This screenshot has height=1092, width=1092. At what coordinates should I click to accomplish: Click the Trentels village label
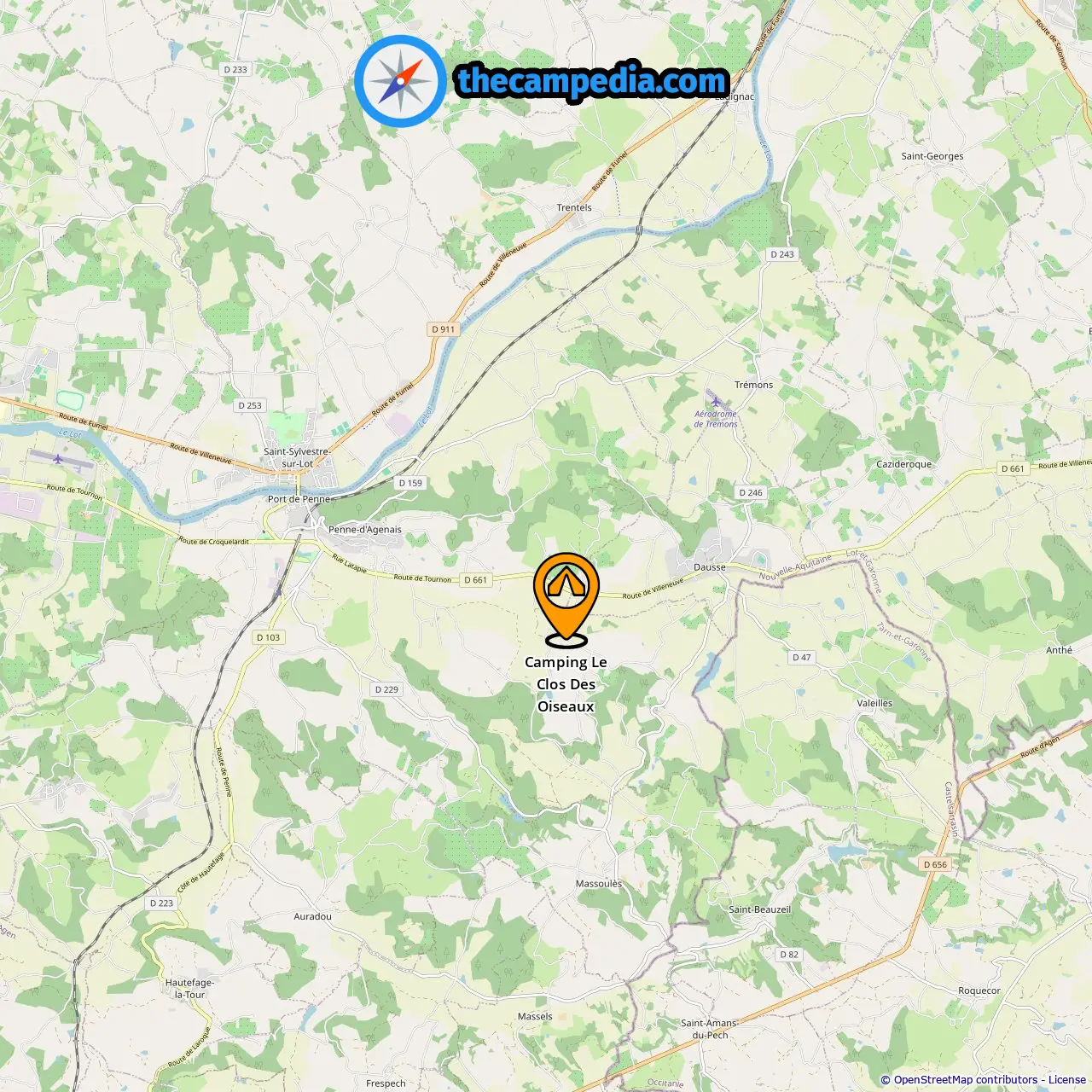coord(574,207)
